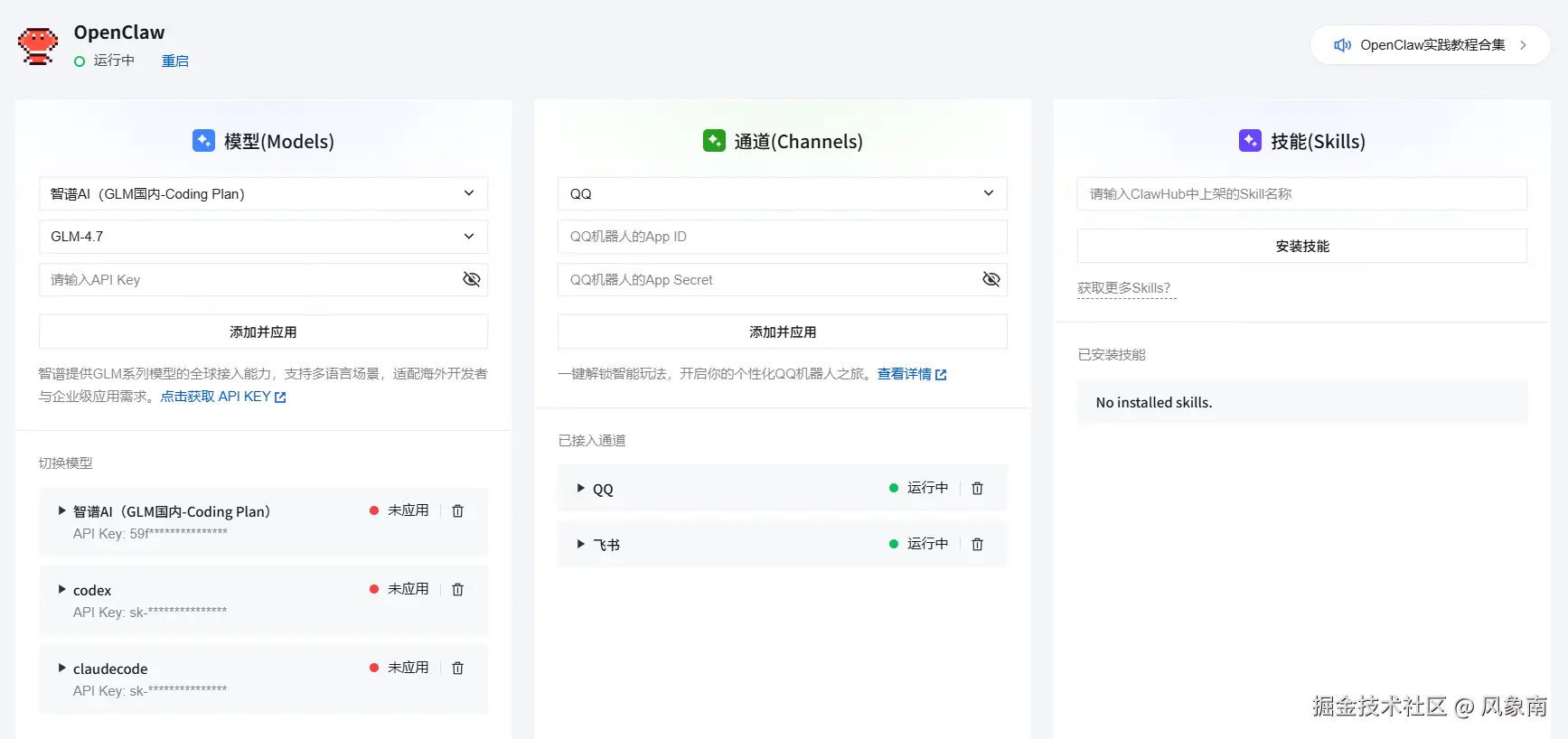
Task: Click the 已接入通道 label
Action: (592, 441)
